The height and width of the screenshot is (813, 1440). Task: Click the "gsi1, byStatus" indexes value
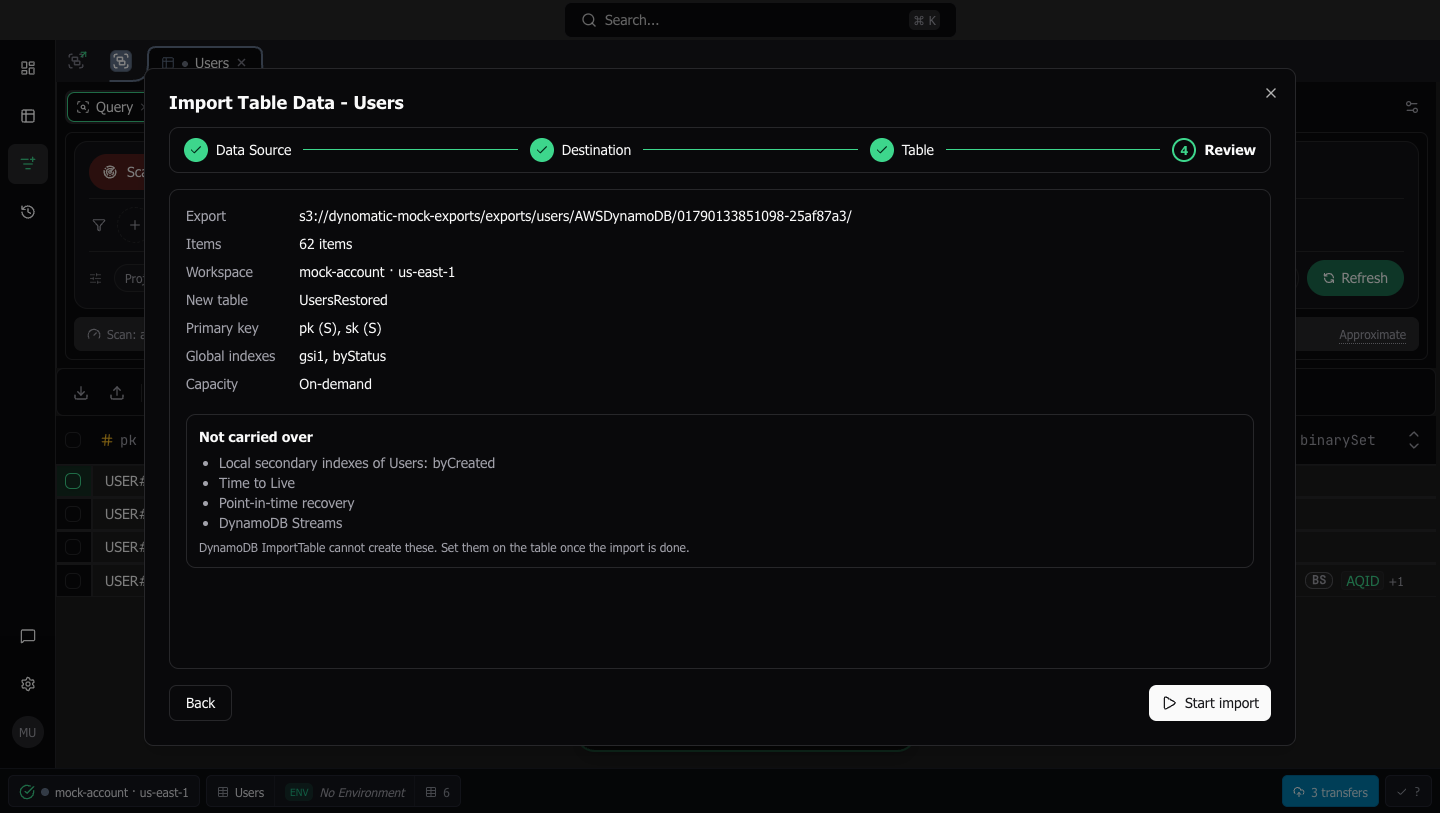pos(342,356)
